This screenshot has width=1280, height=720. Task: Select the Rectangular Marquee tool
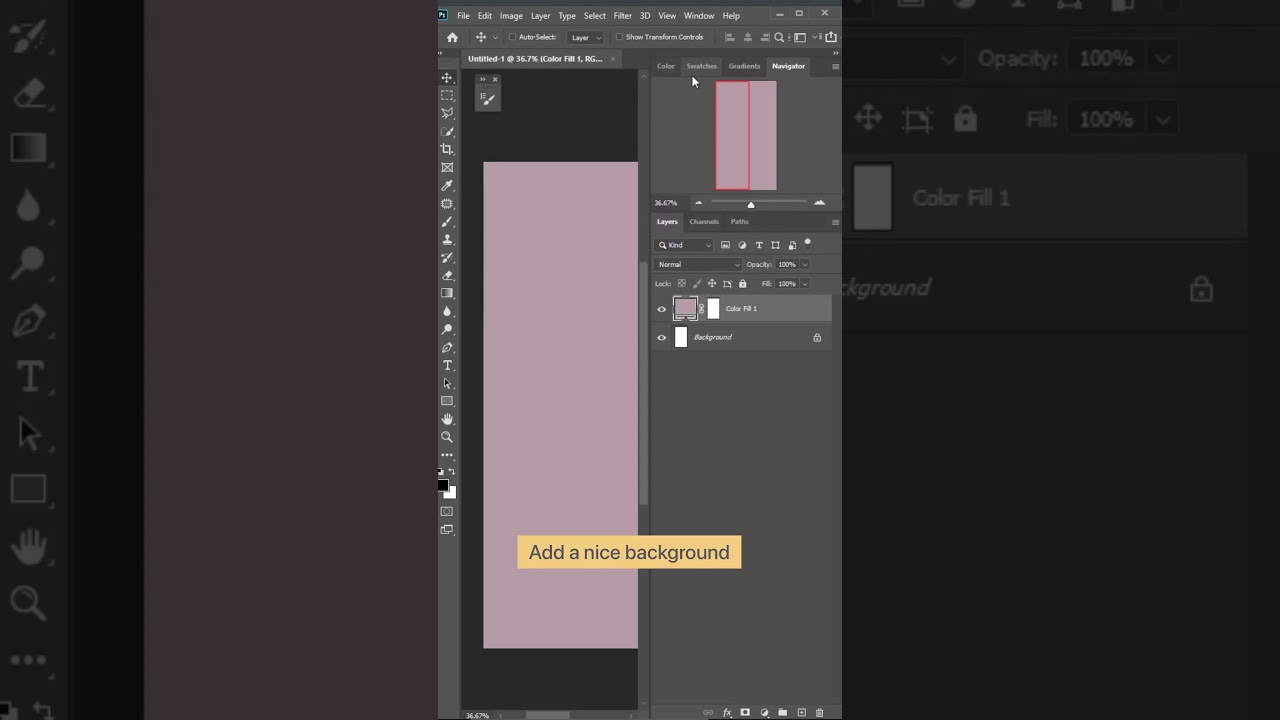point(447,96)
